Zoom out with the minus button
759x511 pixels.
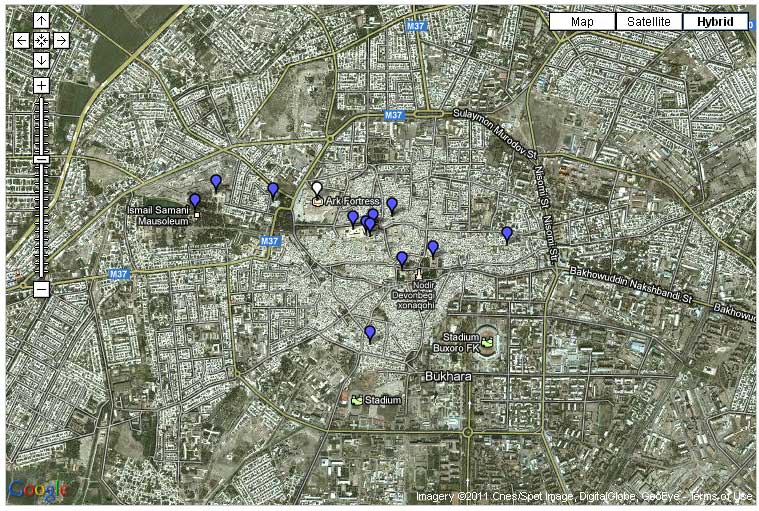click(x=41, y=289)
